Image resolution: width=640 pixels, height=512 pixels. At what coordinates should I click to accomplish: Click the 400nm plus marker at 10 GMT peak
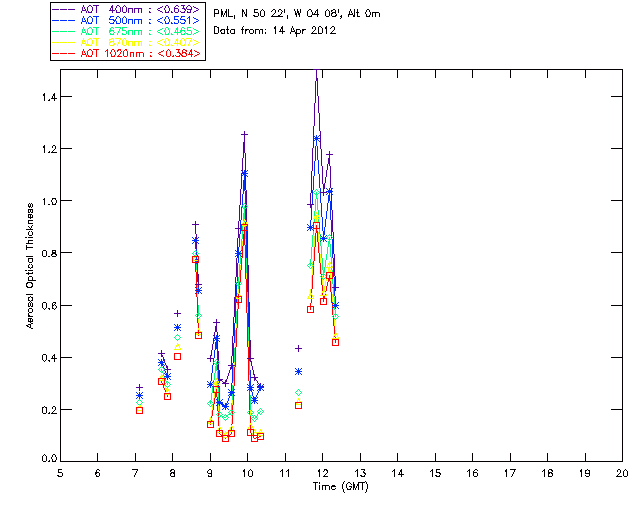[x=244, y=134]
